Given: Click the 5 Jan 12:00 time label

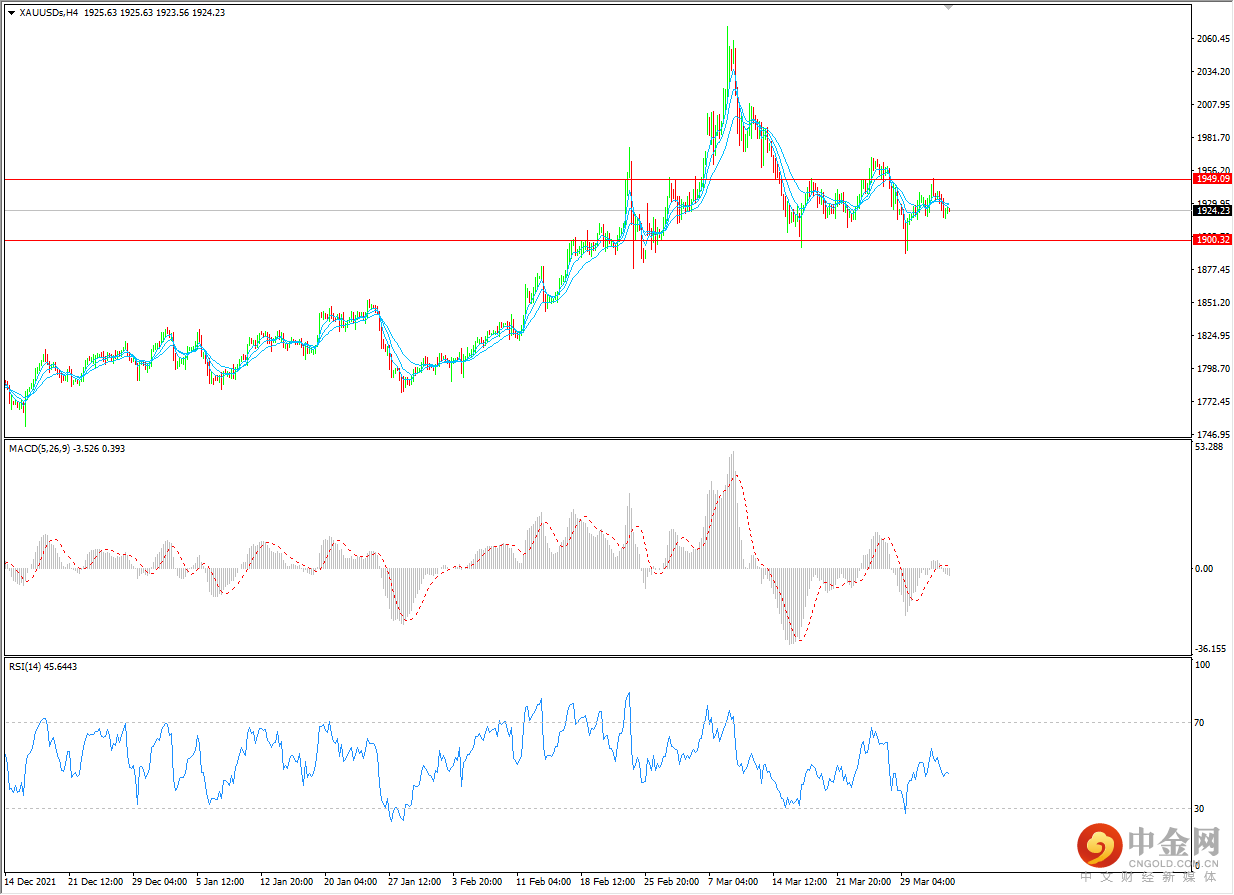Looking at the screenshot, I should tap(221, 882).
